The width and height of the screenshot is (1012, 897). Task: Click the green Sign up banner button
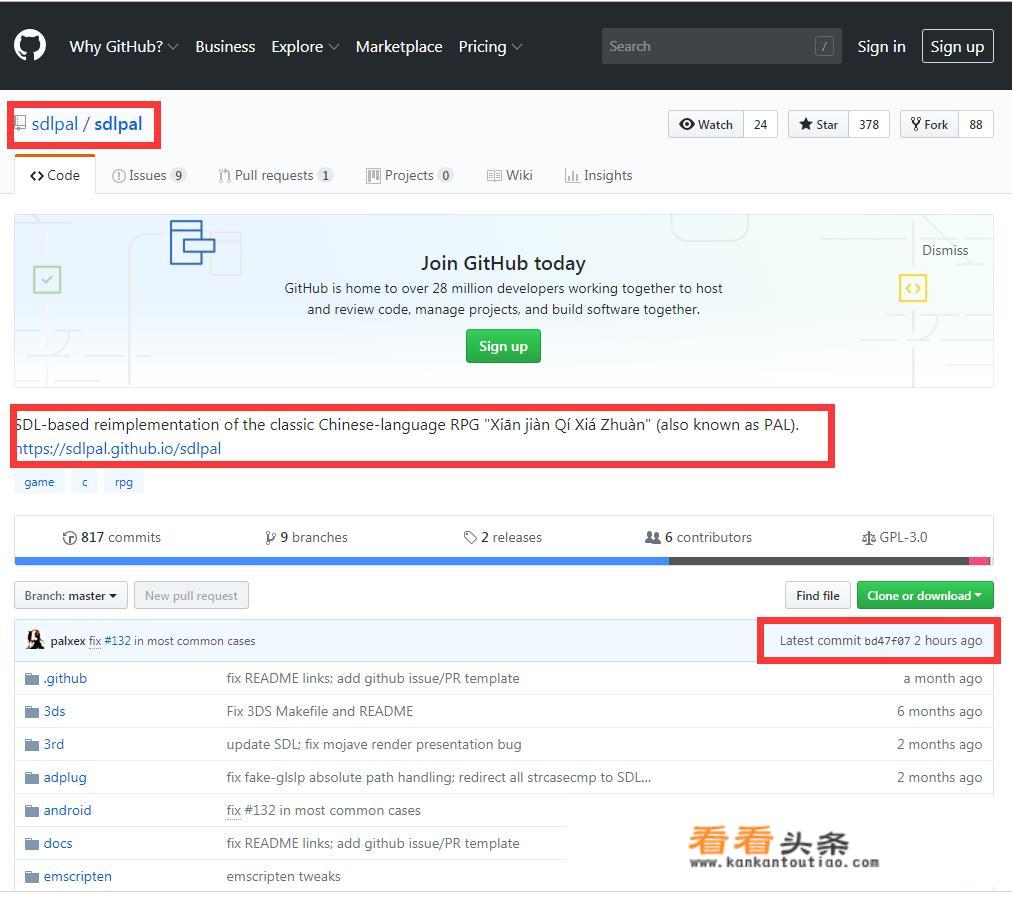(x=503, y=346)
